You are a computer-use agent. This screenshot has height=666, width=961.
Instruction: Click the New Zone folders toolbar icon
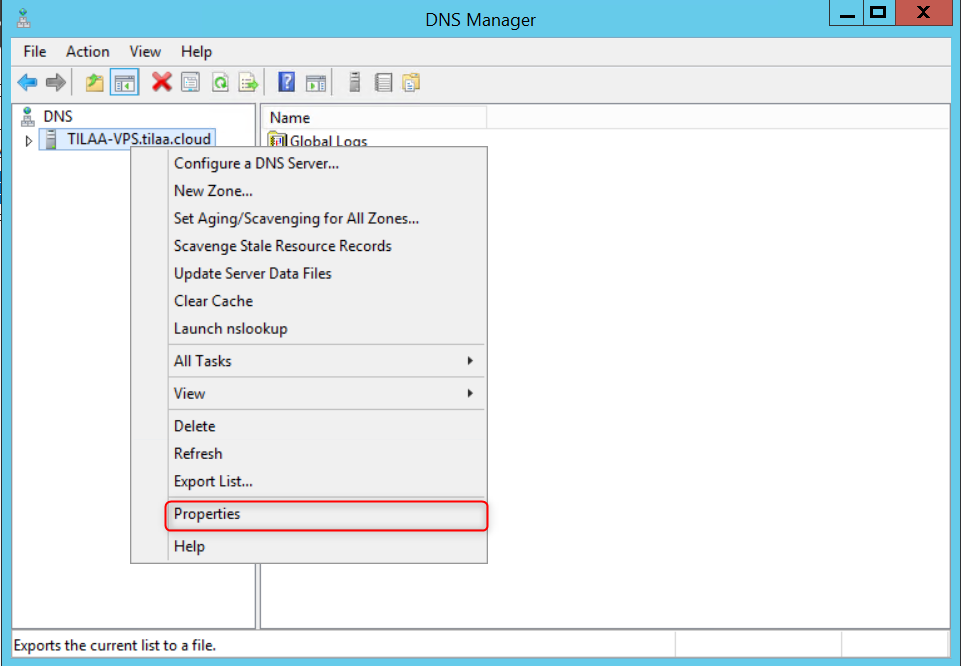pos(411,82)
